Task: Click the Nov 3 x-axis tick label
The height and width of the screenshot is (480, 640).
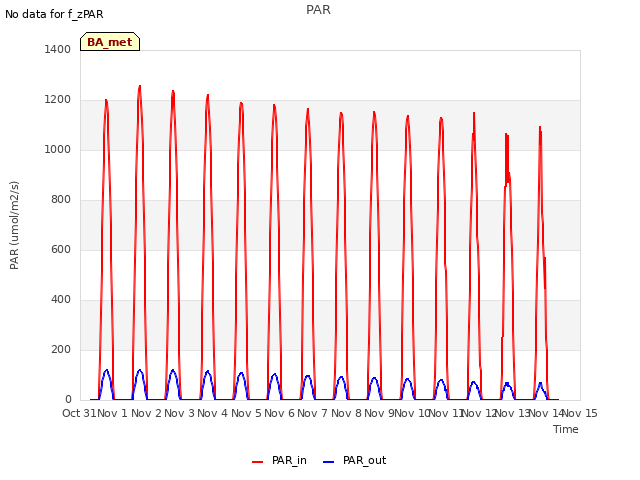Action: point(179,413)
